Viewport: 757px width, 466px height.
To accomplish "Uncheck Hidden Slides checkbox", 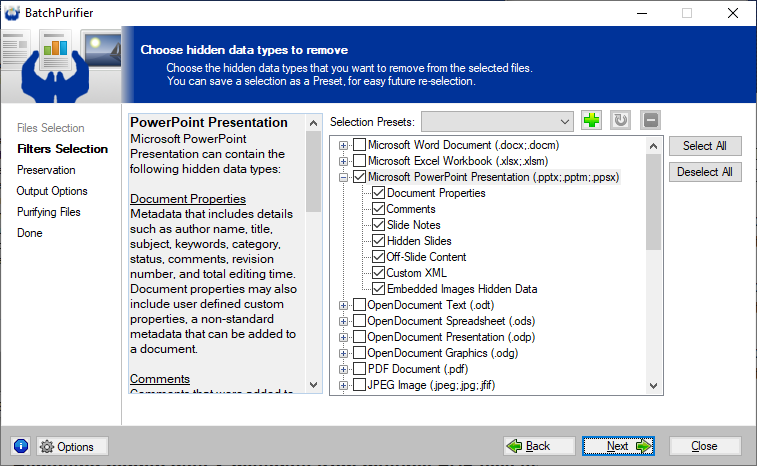I will (378, 240).
